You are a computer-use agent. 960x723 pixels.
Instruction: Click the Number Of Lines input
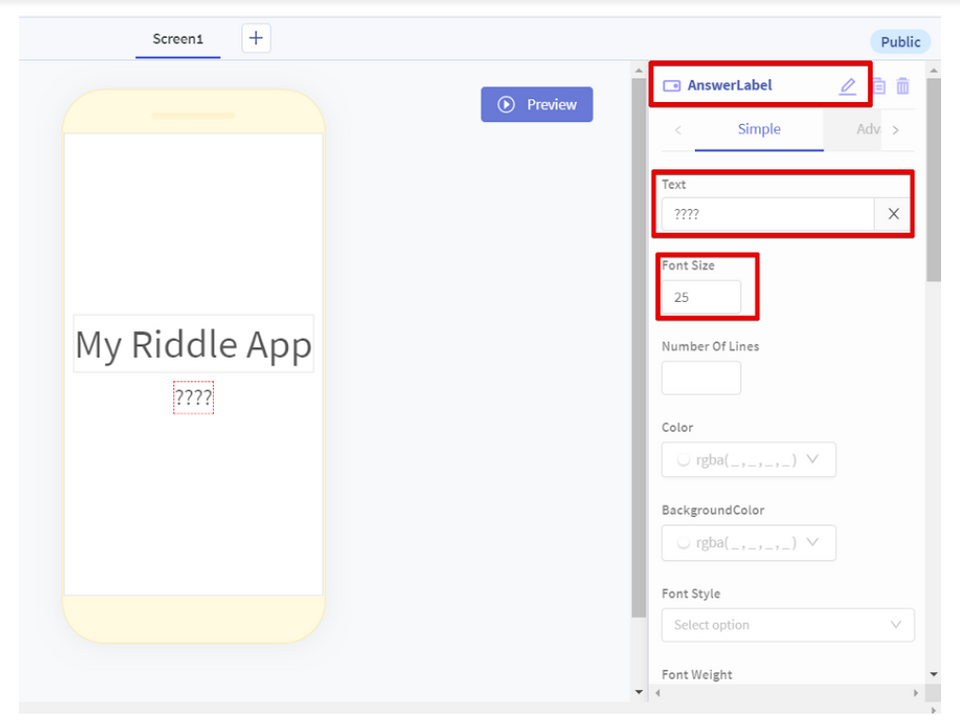701,378
